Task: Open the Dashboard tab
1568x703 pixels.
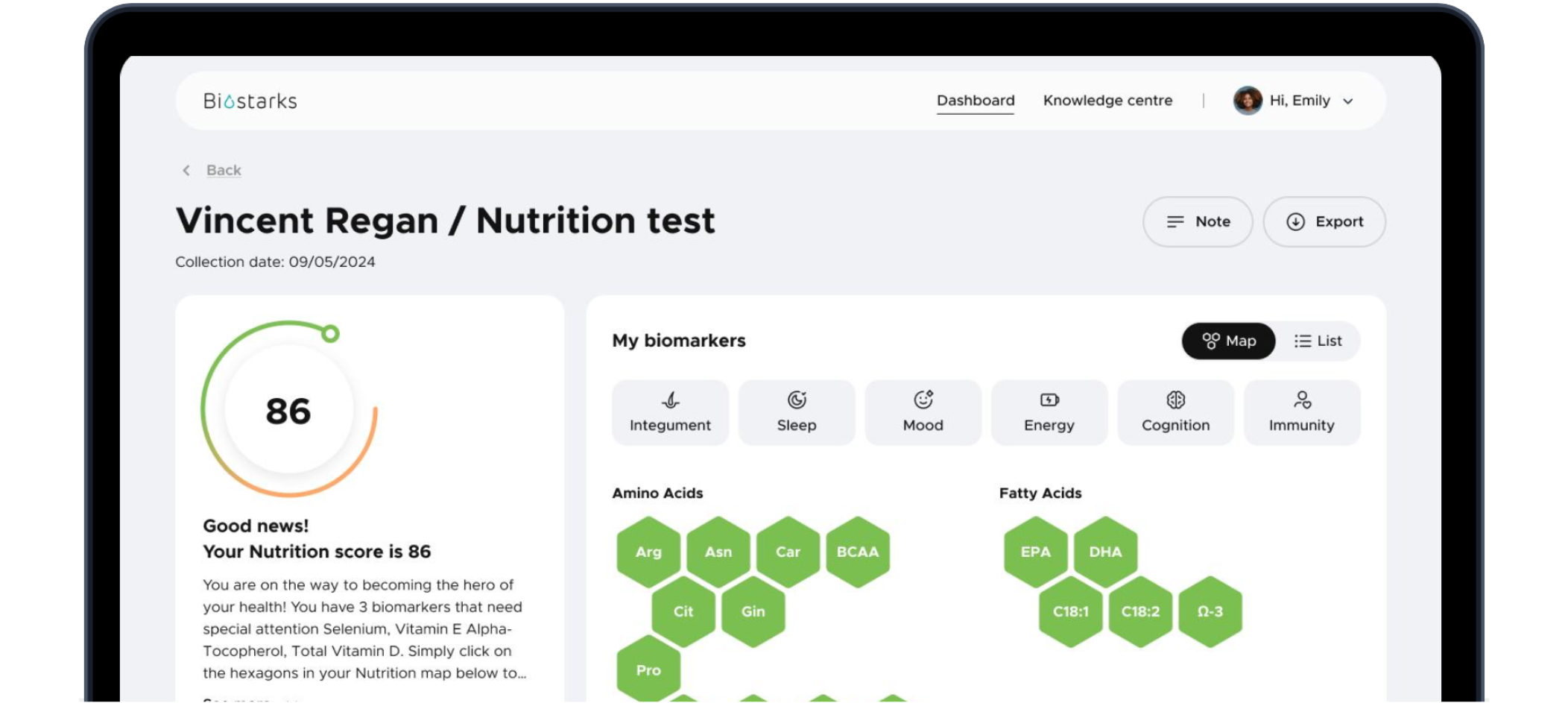Action: (976, 101)
